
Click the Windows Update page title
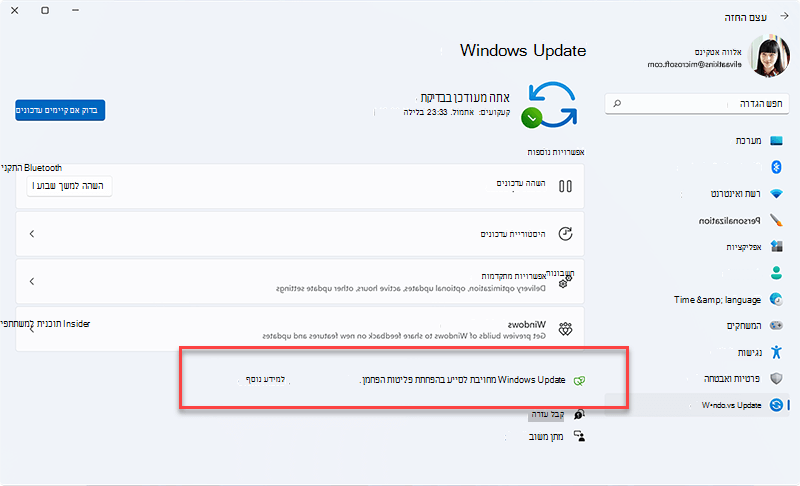click(523, 50)
